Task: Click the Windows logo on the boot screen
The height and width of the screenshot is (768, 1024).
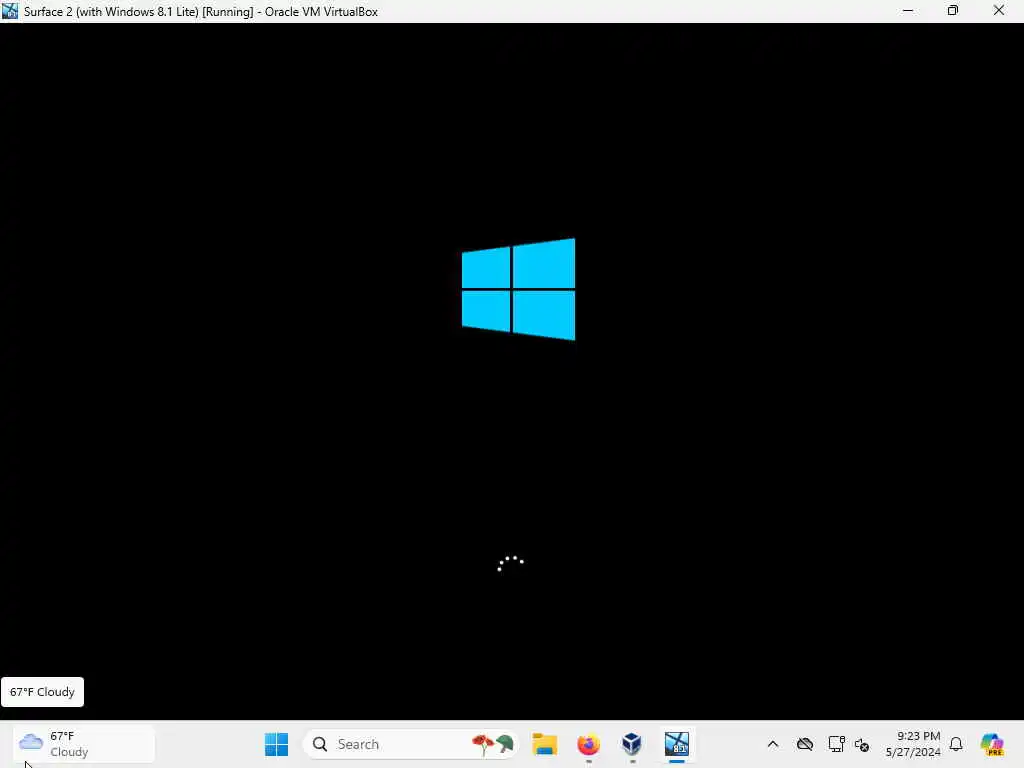Action: point(519,289)
